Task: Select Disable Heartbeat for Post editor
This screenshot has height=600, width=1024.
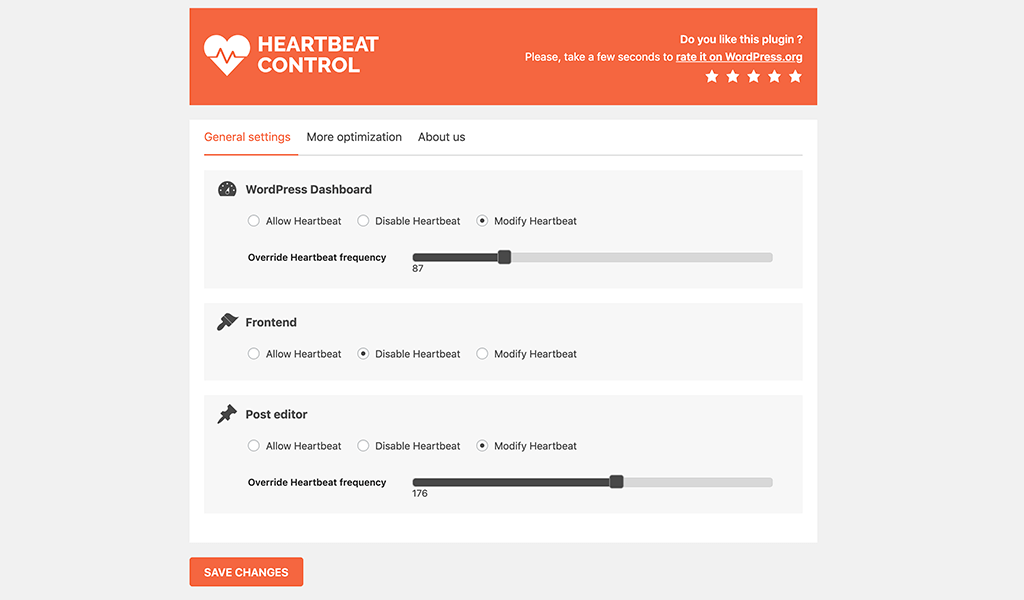Action: [362, 445]
